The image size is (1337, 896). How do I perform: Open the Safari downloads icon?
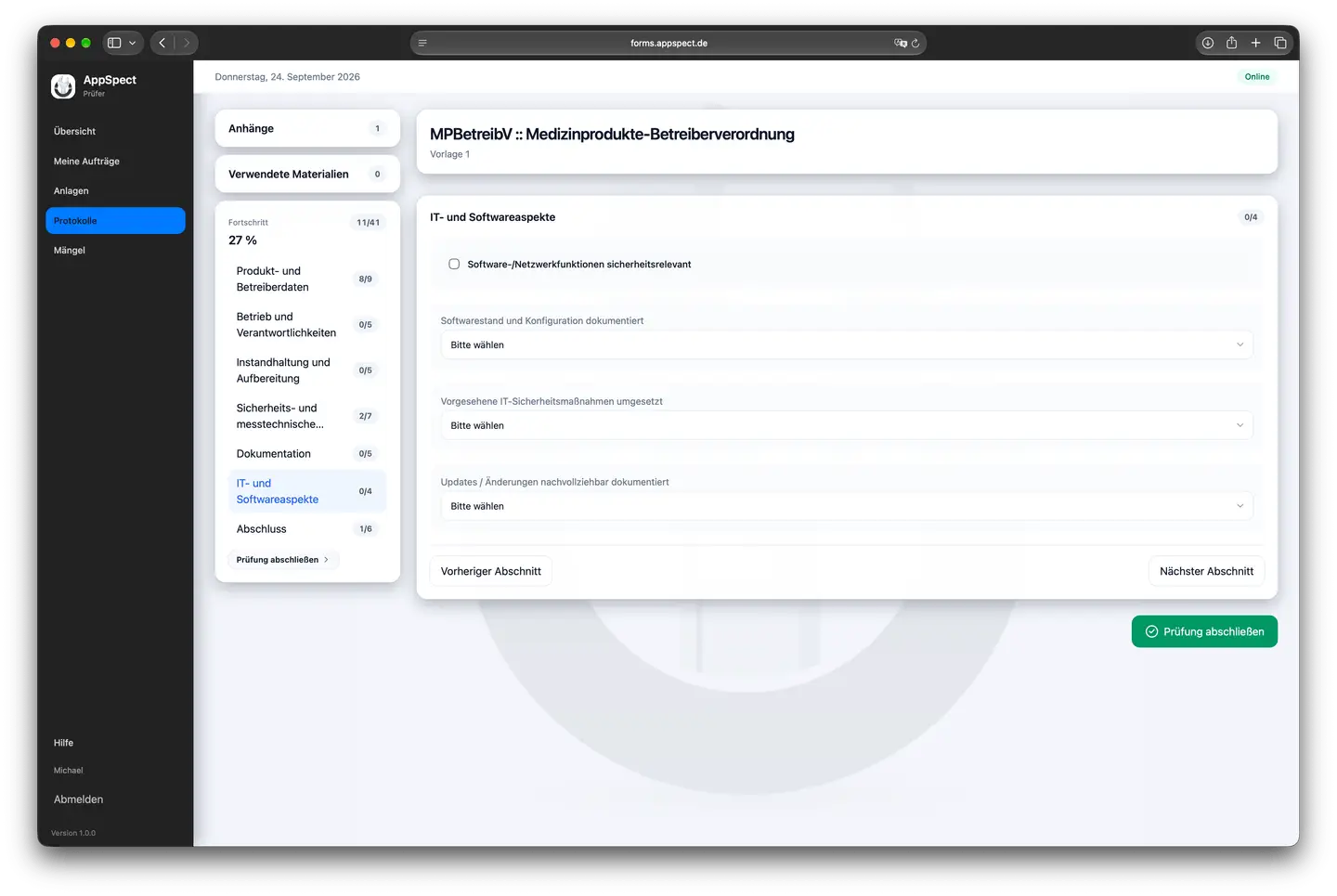click(1208, 43)
